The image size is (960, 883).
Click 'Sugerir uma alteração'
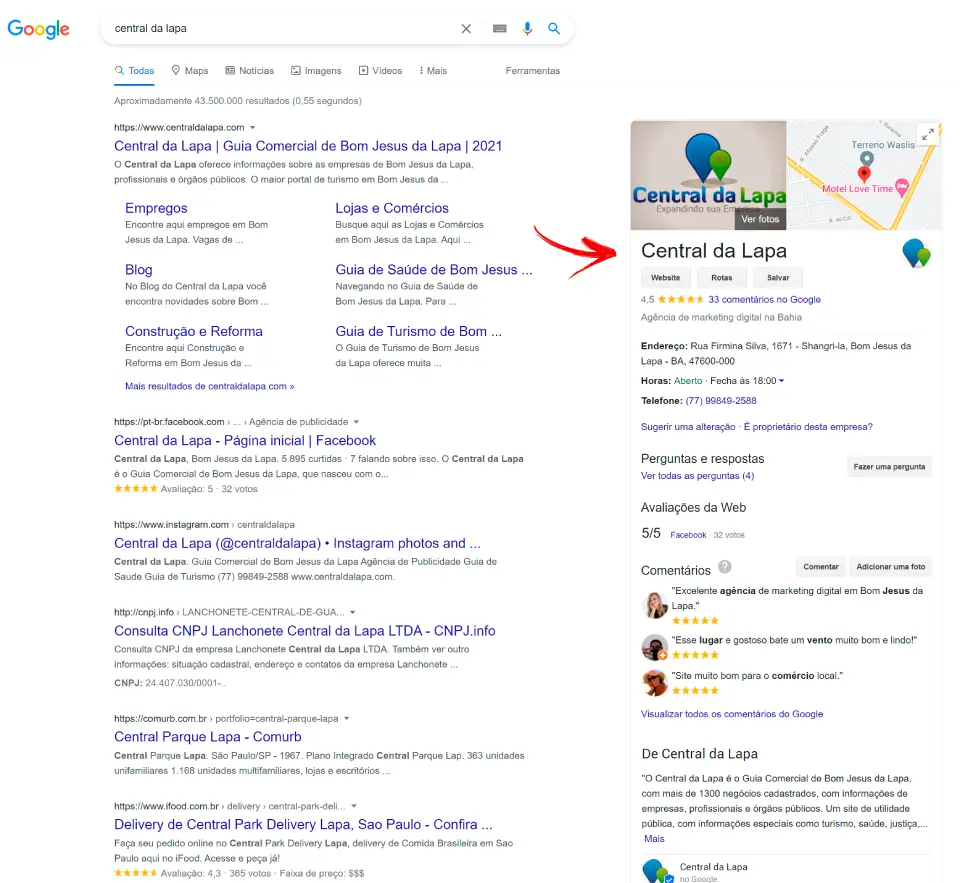(x=688, y=427)
